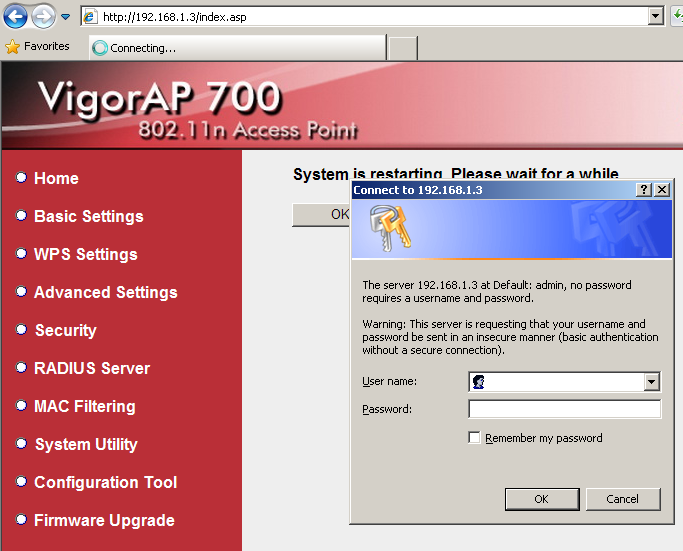Image resolution: width=683 pixels, height=551 pixels.
Task: Open Basic Settings menu item
Action: pos(89,216)
